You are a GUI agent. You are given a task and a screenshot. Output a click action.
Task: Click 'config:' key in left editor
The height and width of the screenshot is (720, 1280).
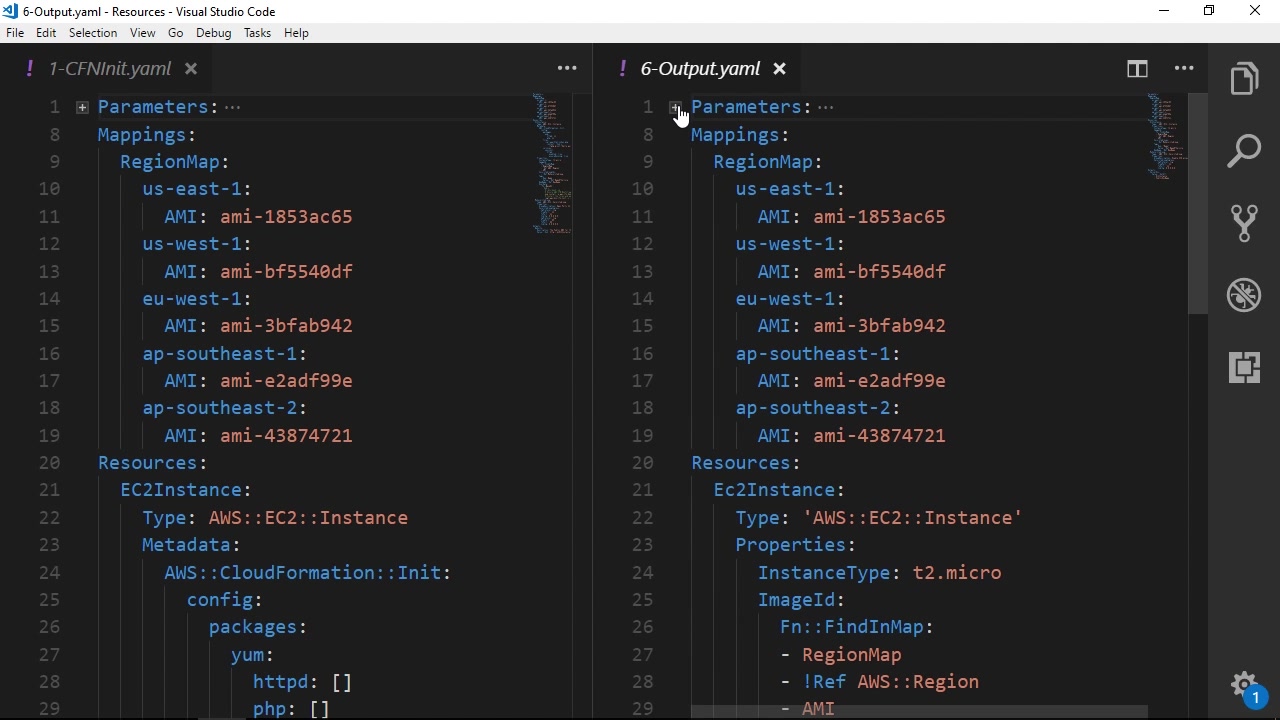(225, 600)
